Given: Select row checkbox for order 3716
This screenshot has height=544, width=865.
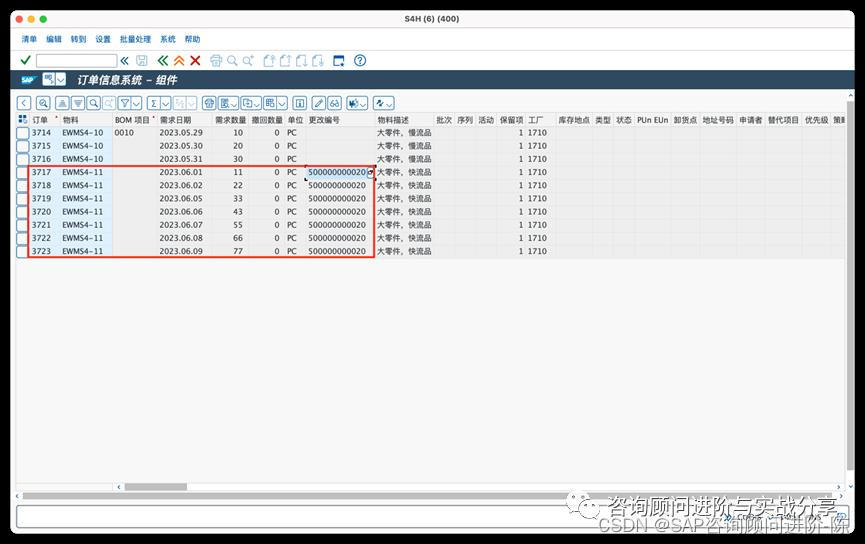Looking at the screenshot, I should click(23, 159).
